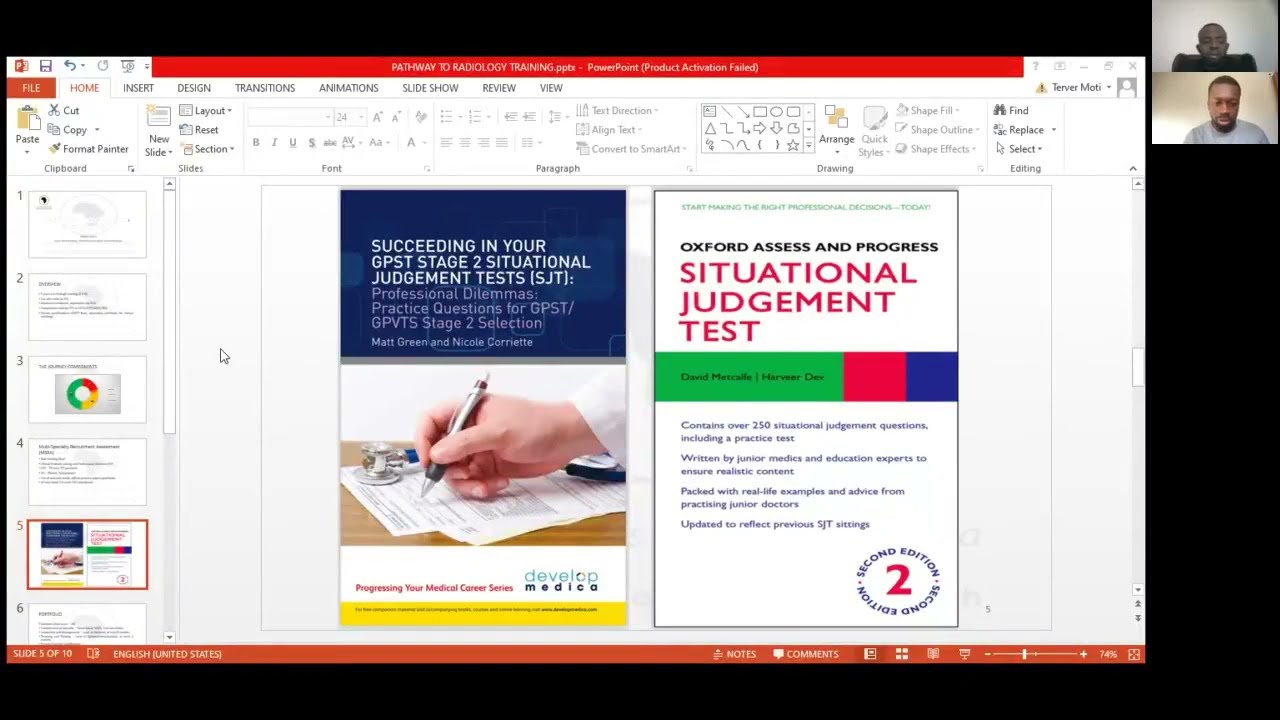The height and width of the screenshot is (720, 1280).
Task: Select the Text Box shape
Action: coord(709,111)
